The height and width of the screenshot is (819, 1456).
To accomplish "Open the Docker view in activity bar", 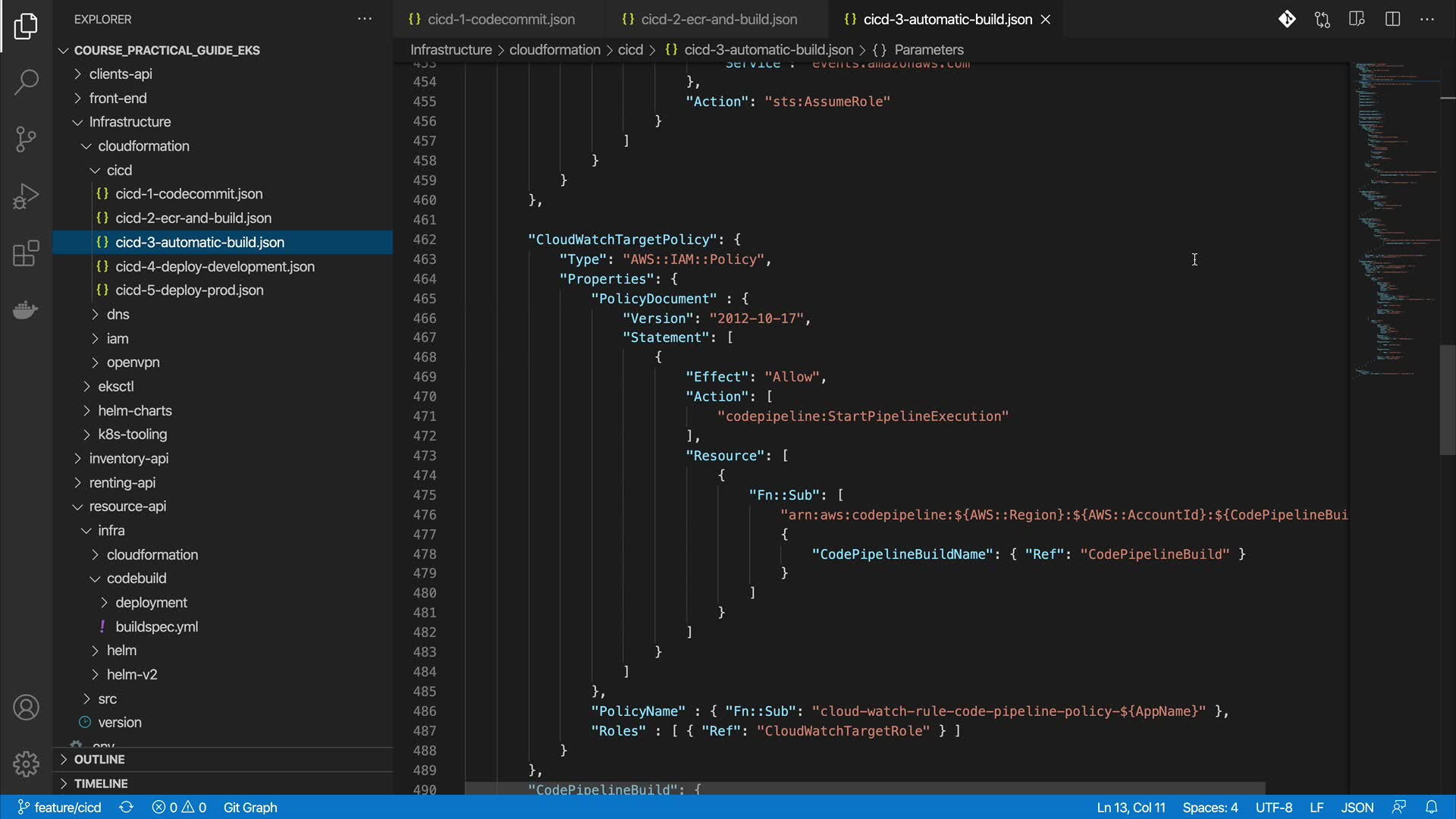I will pyautogui.click(x=26, y=310).
